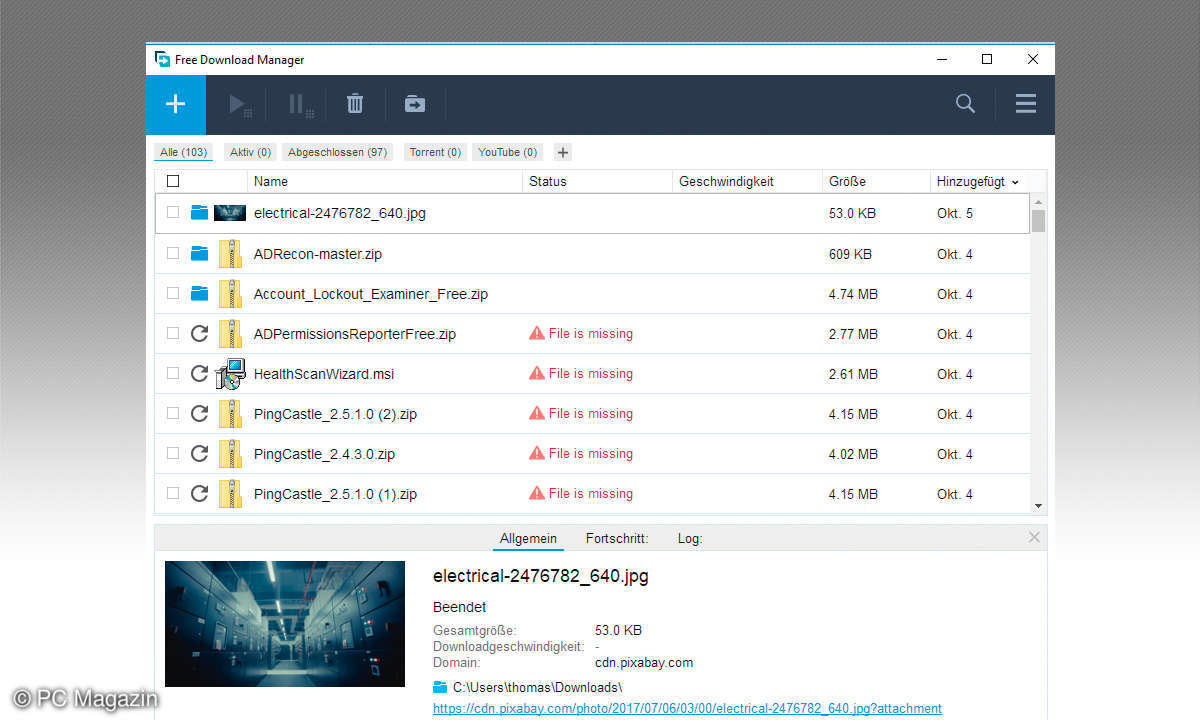The image size is (1200, 720).
Task: Click the ADRecon-master.zip archive icon
Action: pos(230,254)
